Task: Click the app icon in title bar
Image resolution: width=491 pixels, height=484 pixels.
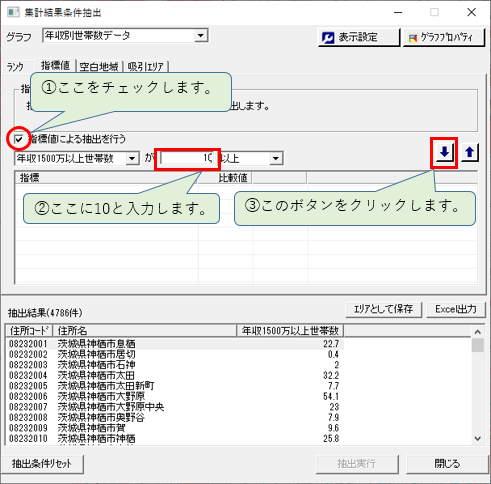Action: [x=13, y=12]
